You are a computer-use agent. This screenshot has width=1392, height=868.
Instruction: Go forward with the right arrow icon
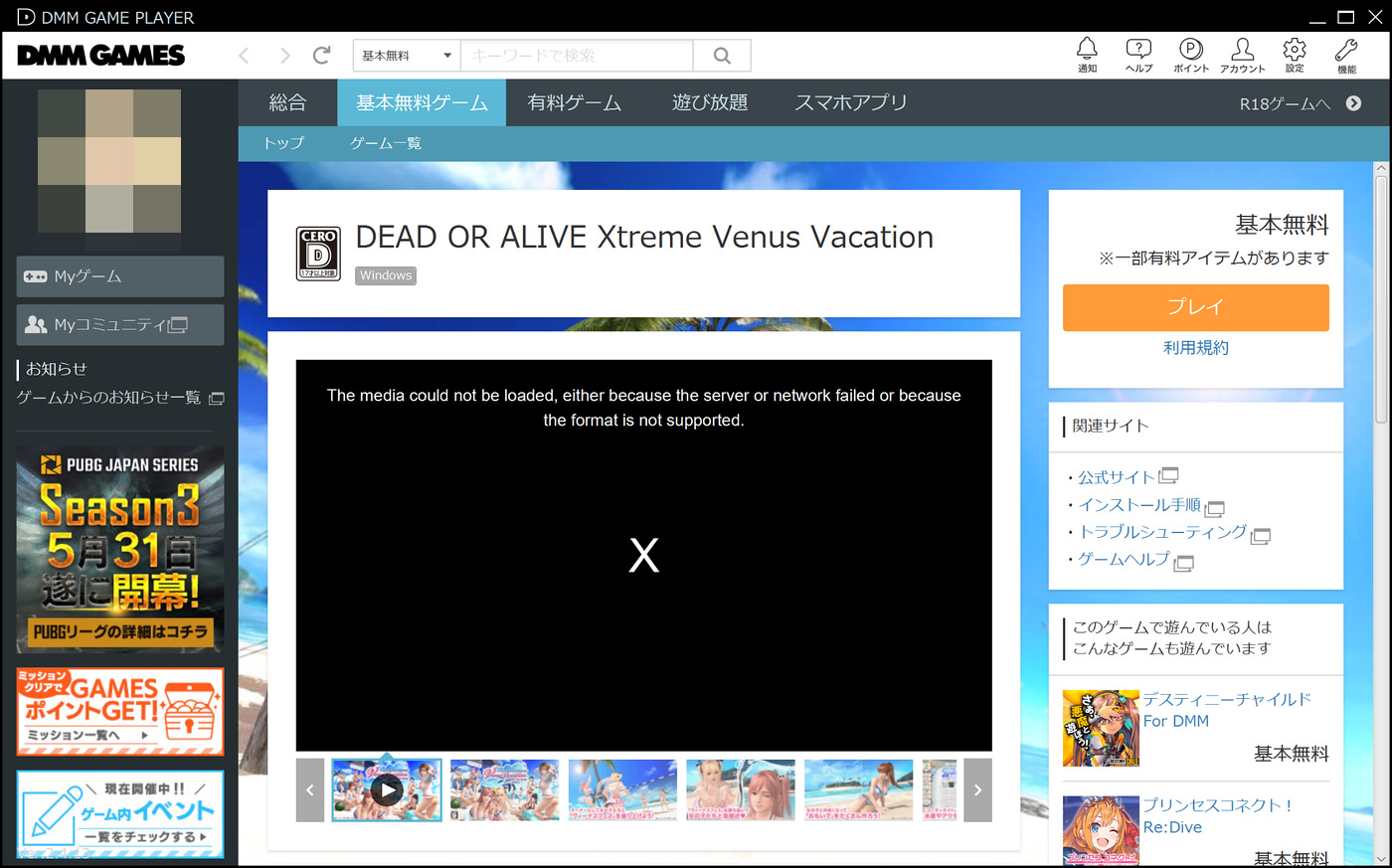pos(284,56)
